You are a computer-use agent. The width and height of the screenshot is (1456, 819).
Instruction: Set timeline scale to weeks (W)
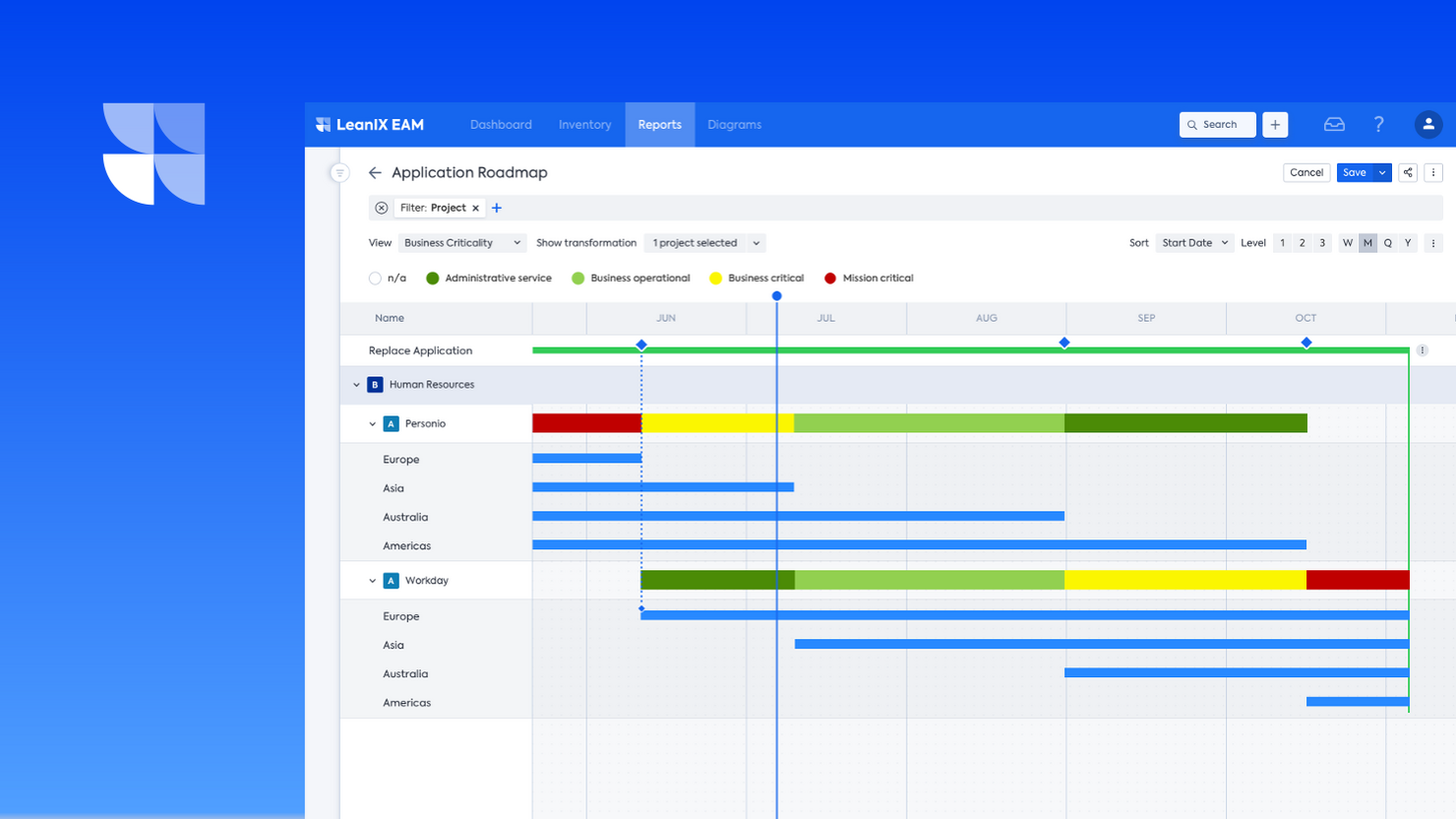coord(1348,243)
